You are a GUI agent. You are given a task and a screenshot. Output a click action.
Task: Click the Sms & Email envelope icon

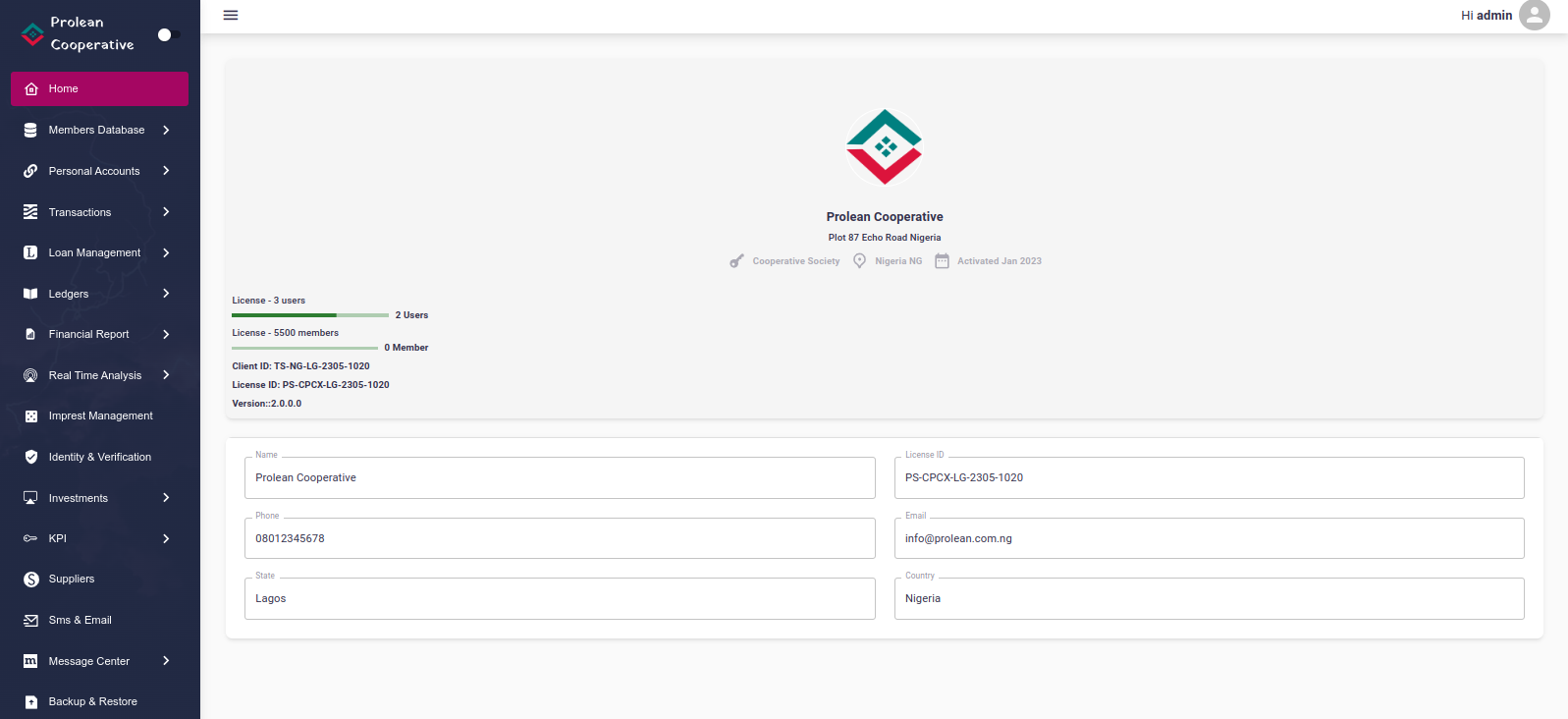[x=30, y=621]
